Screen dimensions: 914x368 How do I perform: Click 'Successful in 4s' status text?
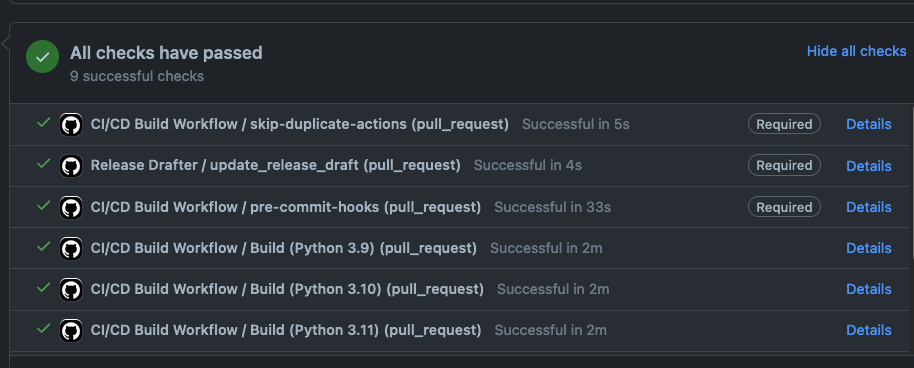click(528, 166)
